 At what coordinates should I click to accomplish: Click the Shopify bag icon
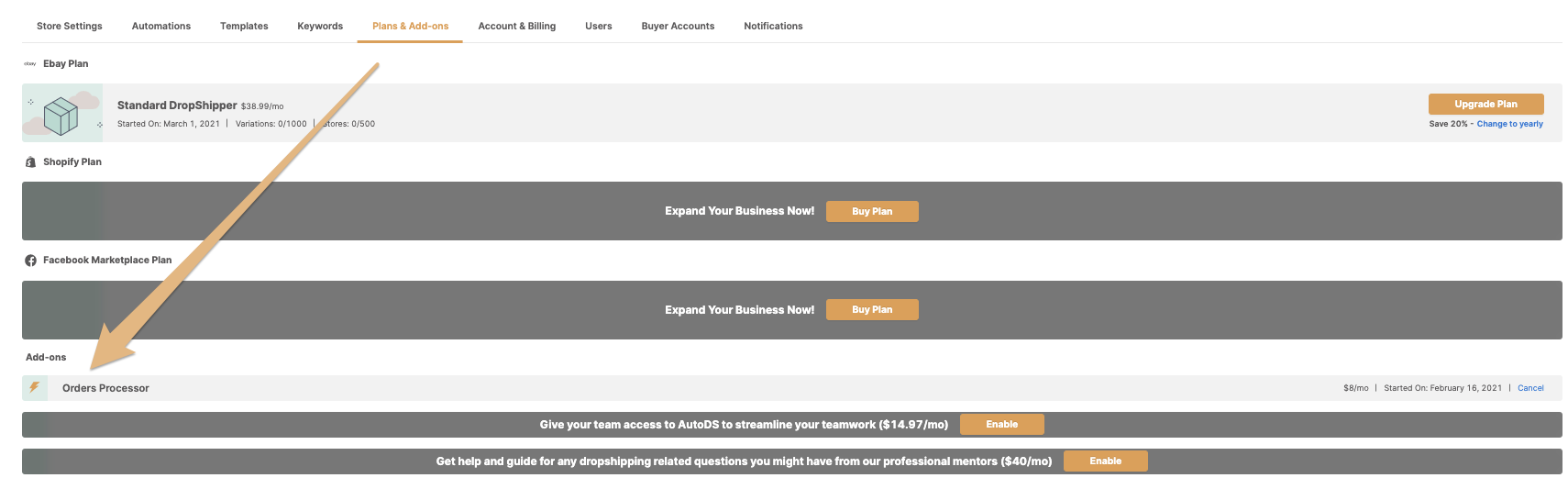(30, 162)
